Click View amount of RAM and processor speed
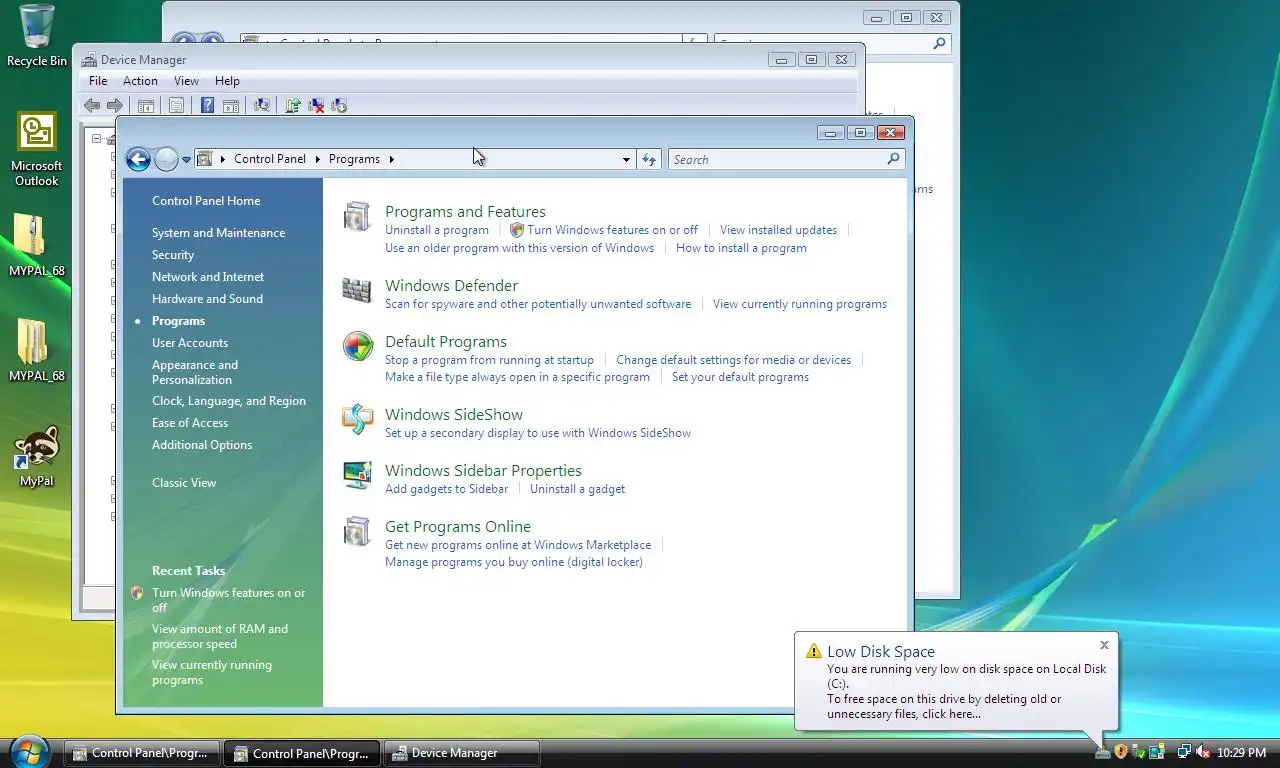Screen dimensions: 1280x768 click(220, 636)
